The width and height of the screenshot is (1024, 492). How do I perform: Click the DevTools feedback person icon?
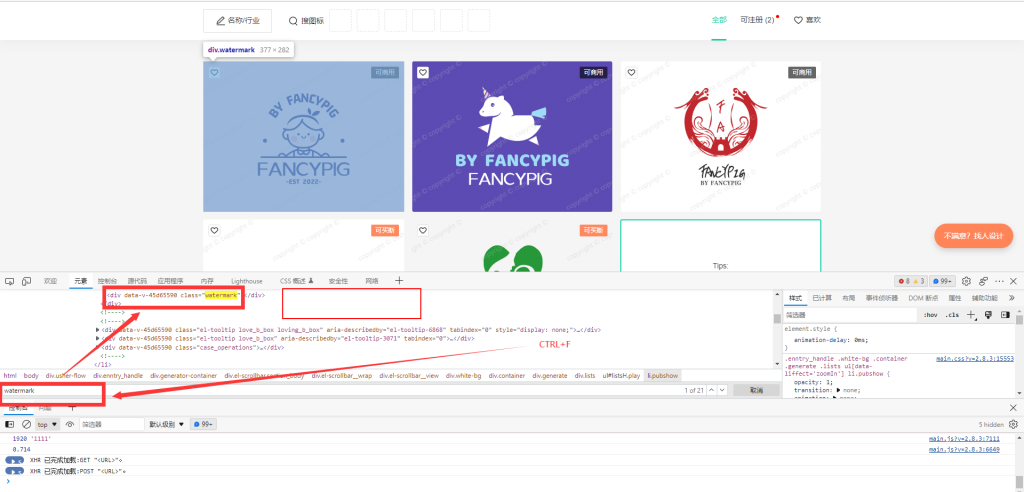pos(984,281)
